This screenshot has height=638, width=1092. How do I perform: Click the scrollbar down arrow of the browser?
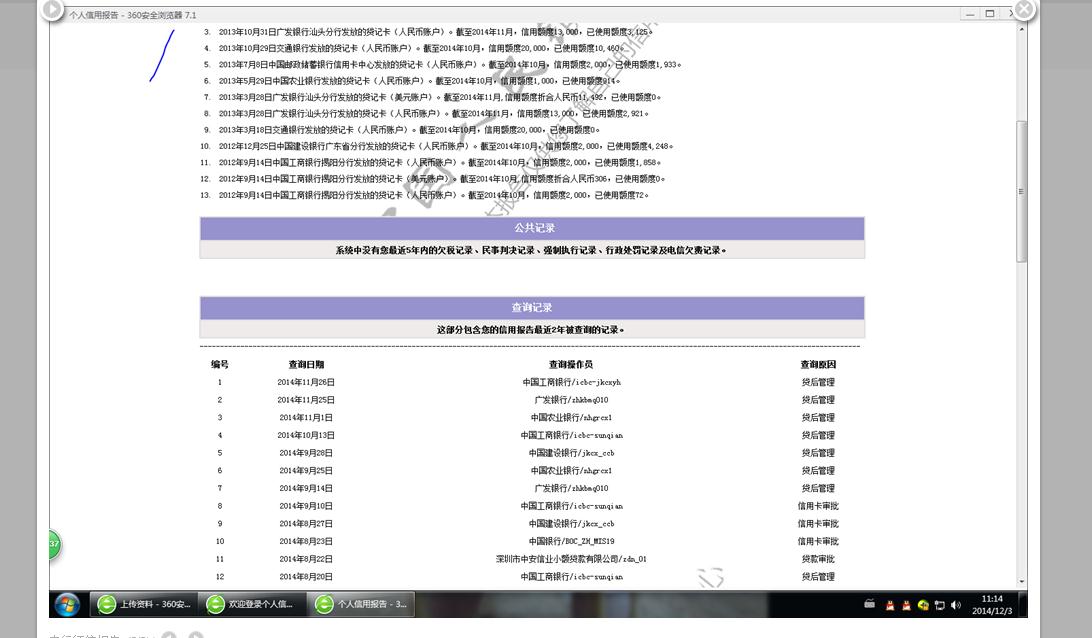click(1021, 581)
